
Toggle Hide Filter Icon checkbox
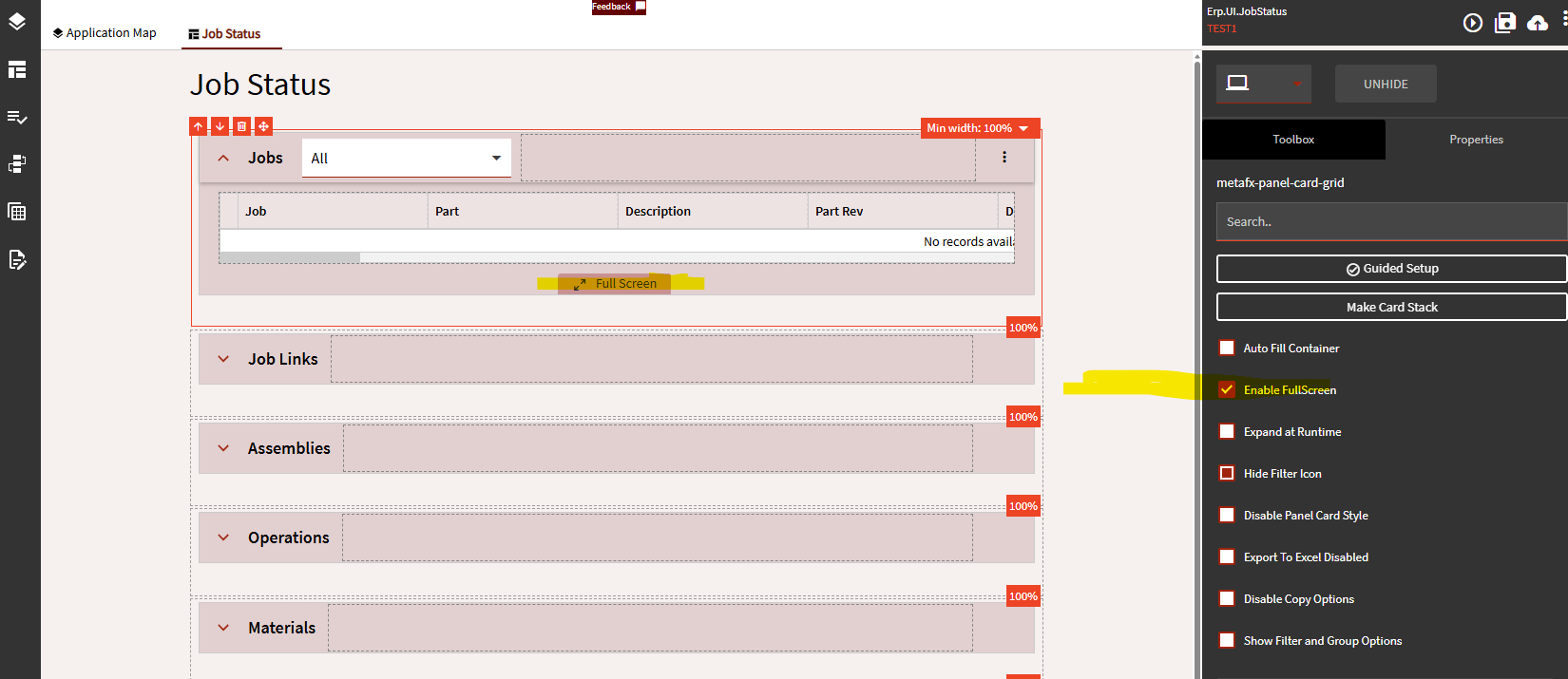[1227, 473]
